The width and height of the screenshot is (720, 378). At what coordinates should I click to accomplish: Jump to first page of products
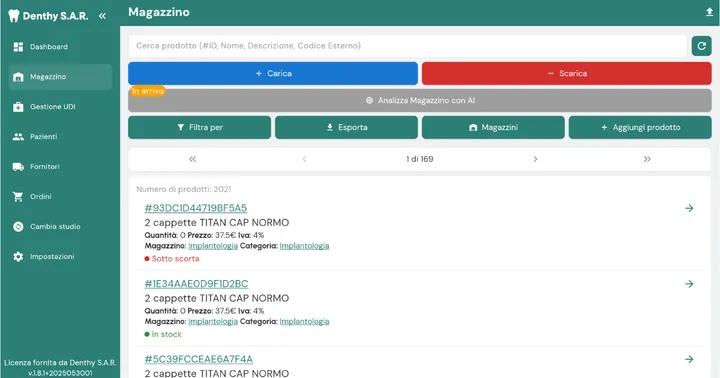[x=192, y=159]
